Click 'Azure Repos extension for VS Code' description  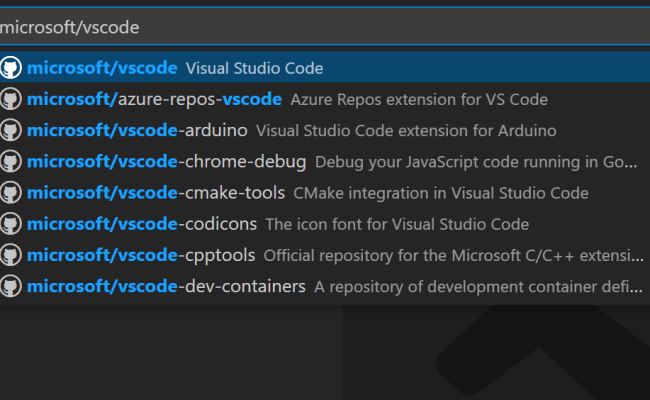(419, 99)
